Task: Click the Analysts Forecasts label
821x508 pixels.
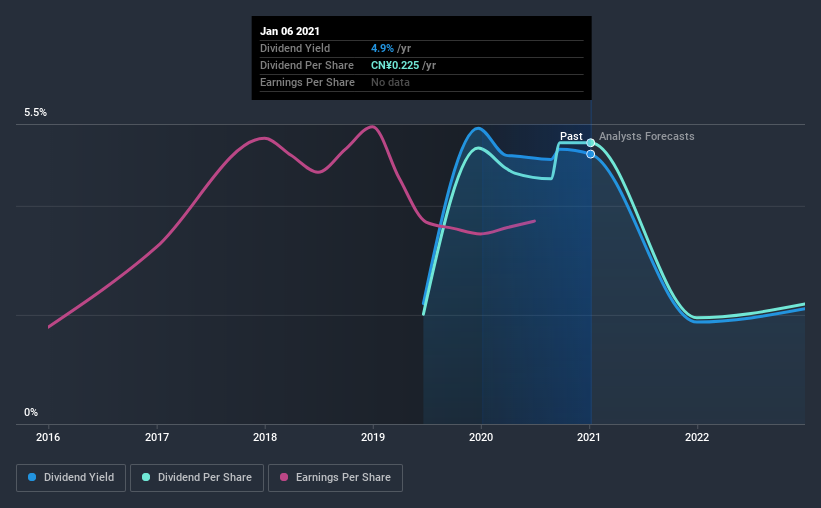Action: pyautogui.click(x=647, y=136)
